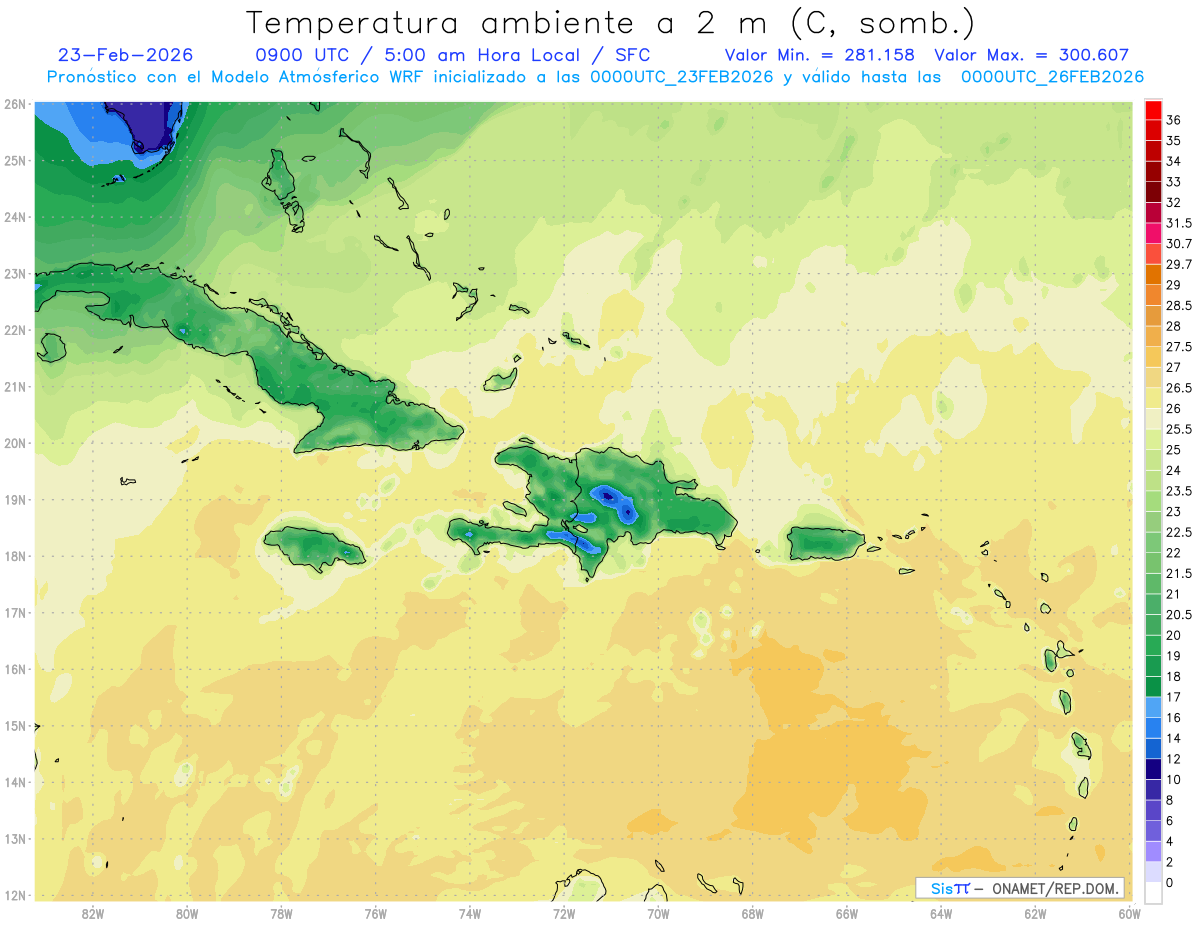Click the legend value '21.5'
This screenshot has height=927, width=1200.
pyautogui.click(x=1179, y=573)
